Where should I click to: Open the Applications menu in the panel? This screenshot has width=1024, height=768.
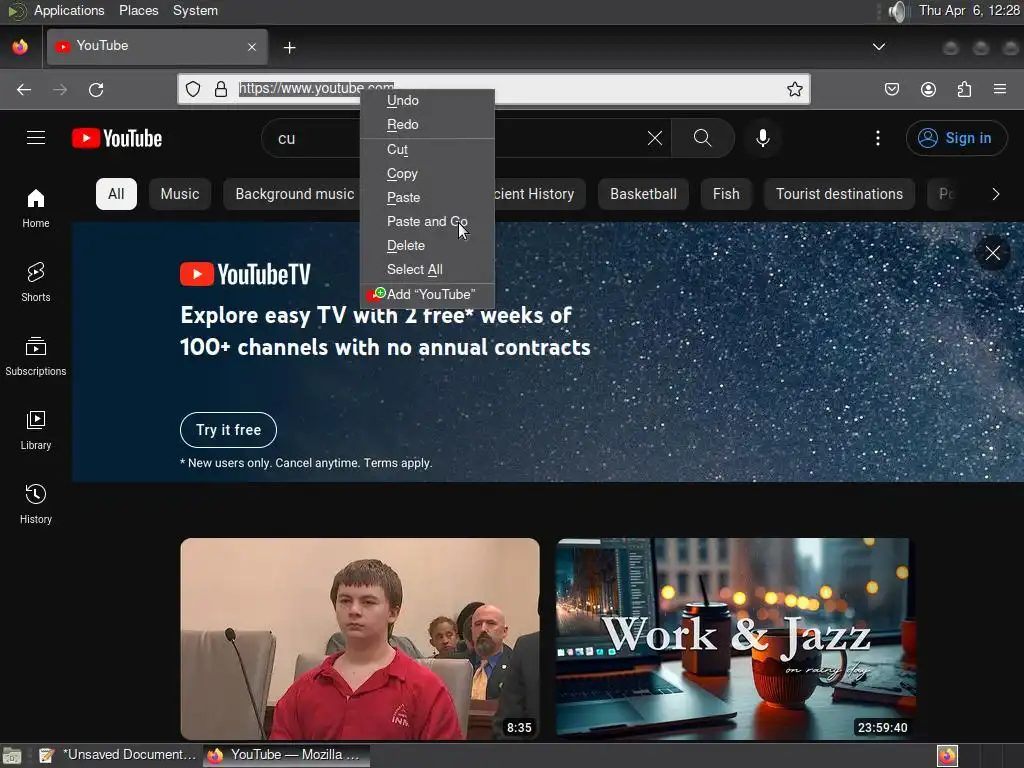(x=69, y=10)
